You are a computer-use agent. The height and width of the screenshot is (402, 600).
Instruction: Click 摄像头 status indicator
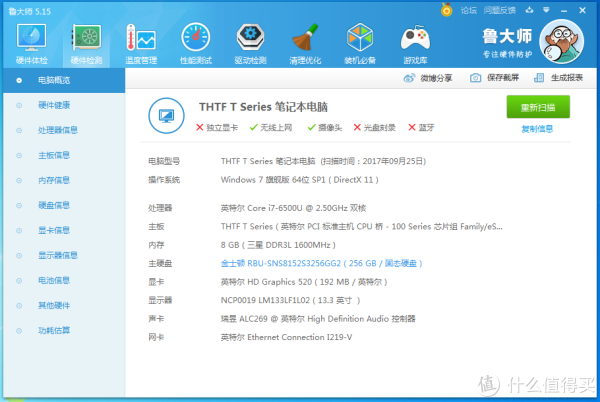point(324,127)
